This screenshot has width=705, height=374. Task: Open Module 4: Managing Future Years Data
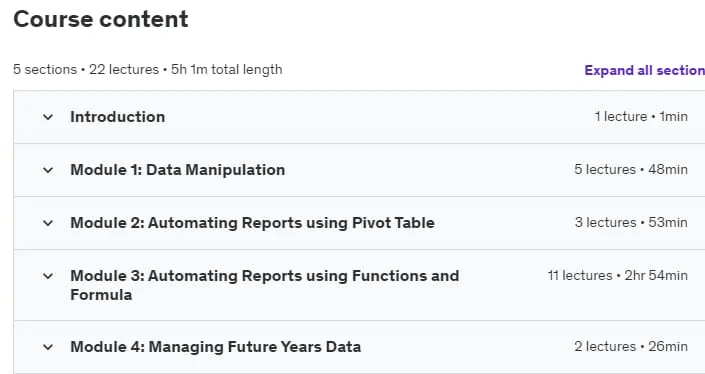215,347
